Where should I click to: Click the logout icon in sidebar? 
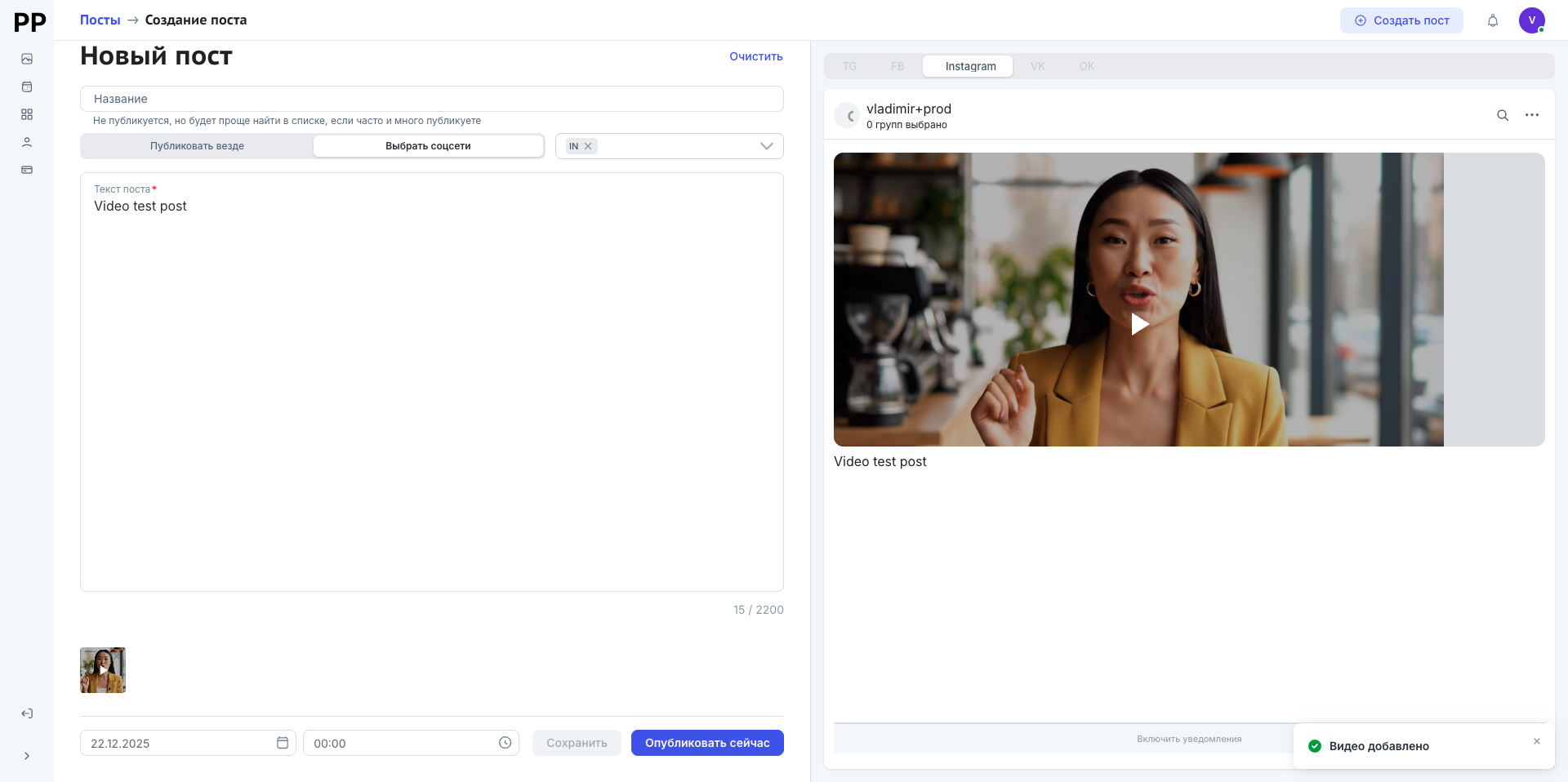click(x=27, y=713)
